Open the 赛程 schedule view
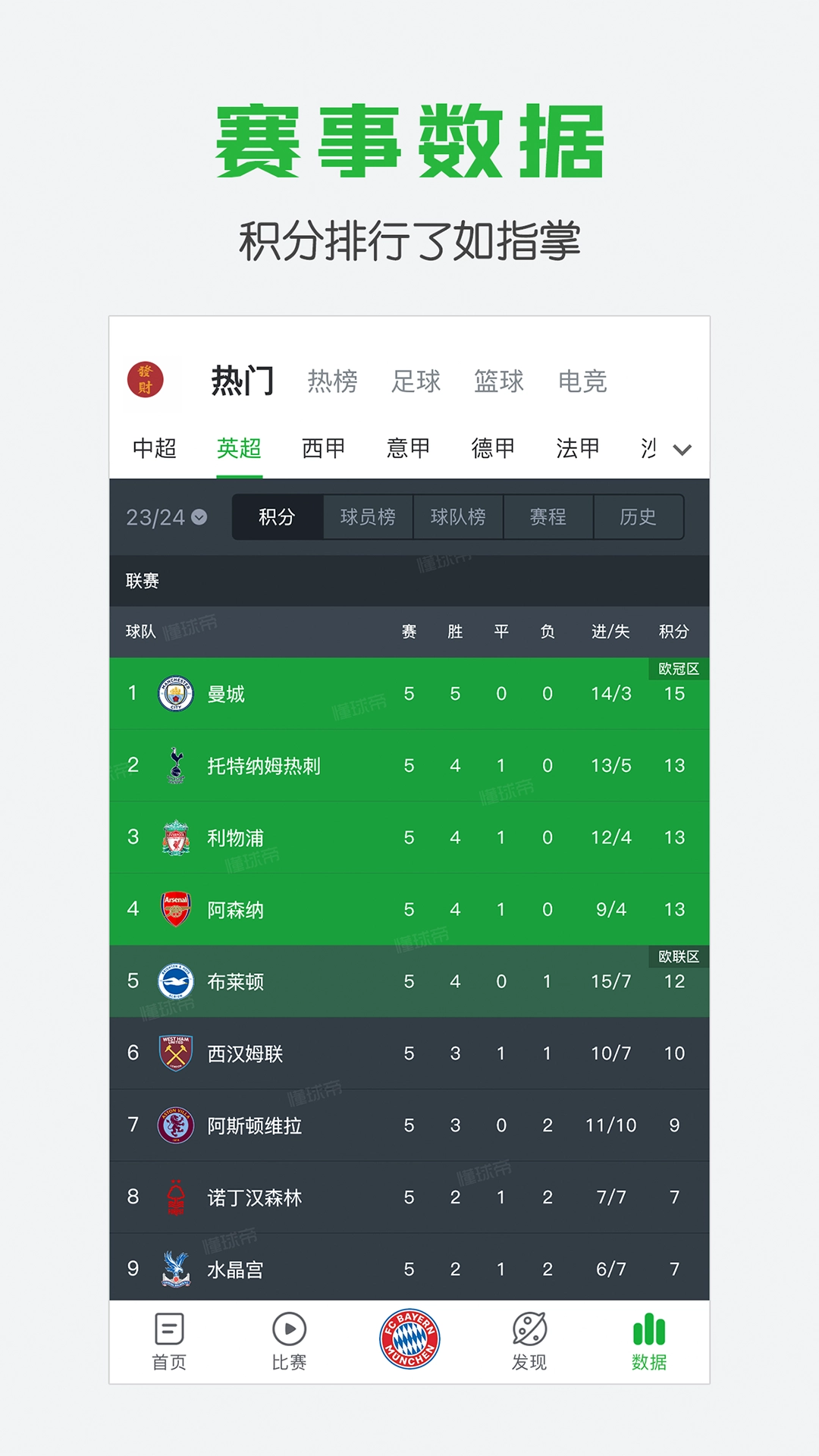 (x=548, y=516)
